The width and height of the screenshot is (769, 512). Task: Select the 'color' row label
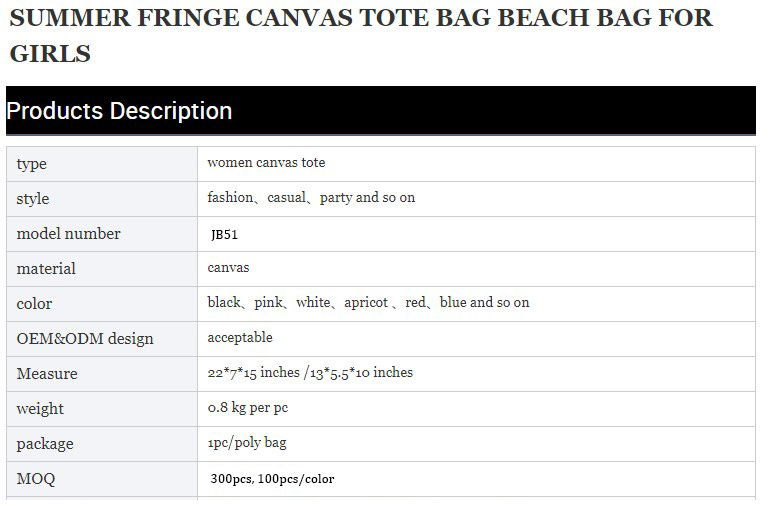[x=34, y=304]
